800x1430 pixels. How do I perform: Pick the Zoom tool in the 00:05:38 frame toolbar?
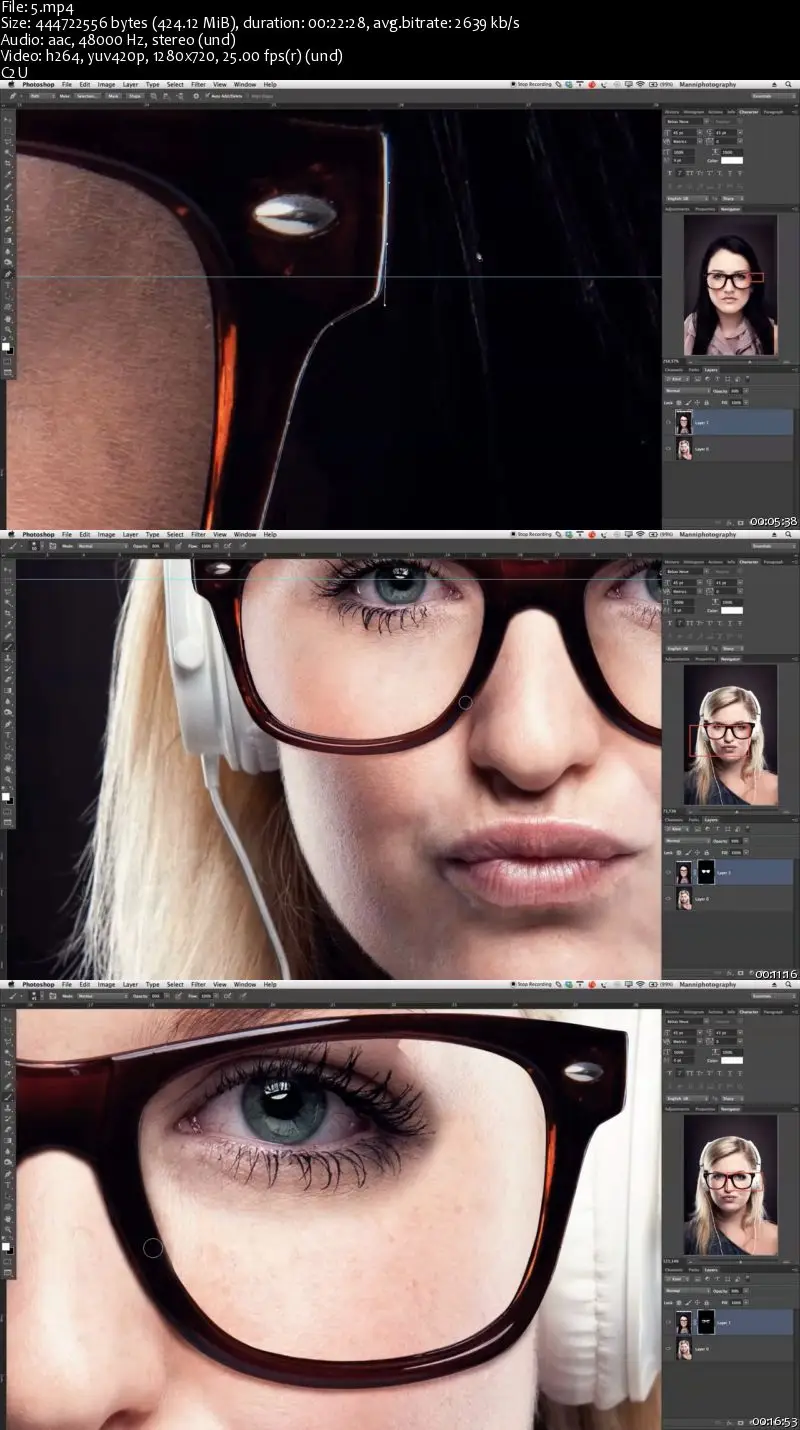pos(8,328)
